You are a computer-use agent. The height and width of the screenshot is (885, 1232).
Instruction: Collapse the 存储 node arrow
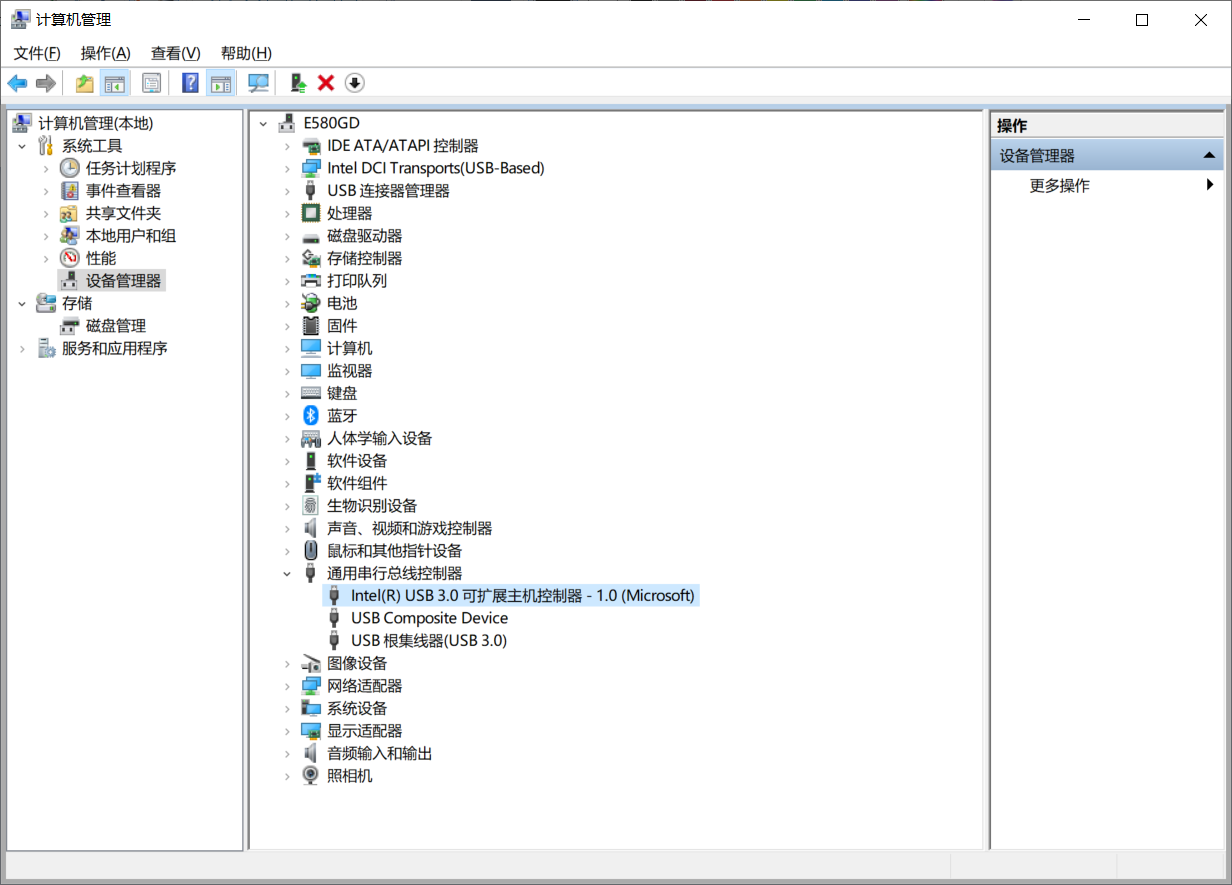[22, 303]
